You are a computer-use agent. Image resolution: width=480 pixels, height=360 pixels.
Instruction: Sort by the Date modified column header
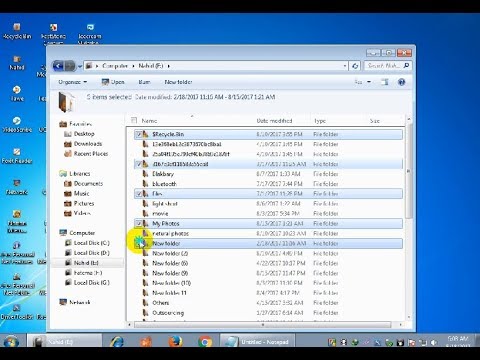(x=274, y=121)
